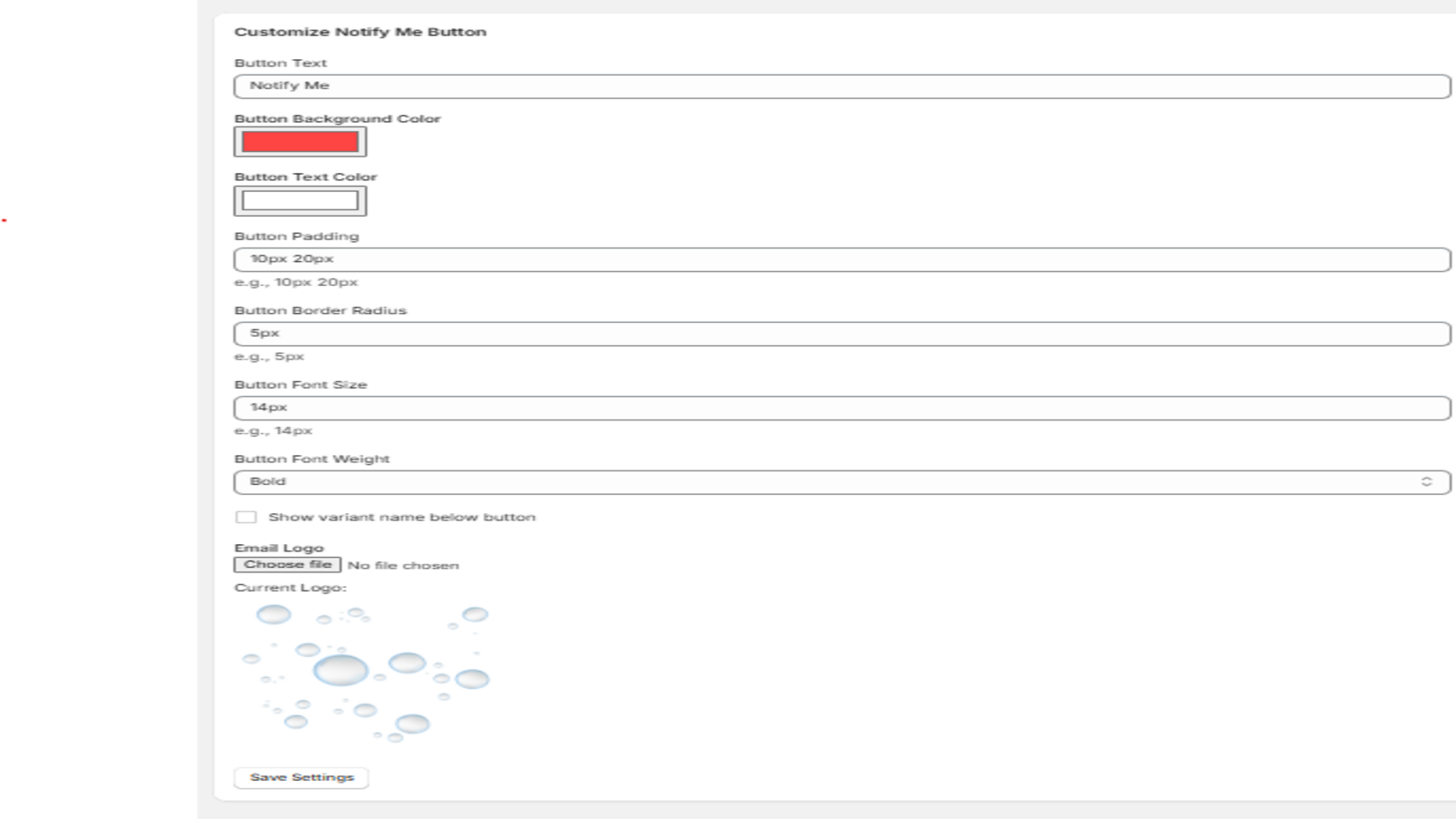The width and height of the screenshot is (1456, 819).
Task: Click the Button Text input field
Action: pyautogui.click(x=842, y=86)
